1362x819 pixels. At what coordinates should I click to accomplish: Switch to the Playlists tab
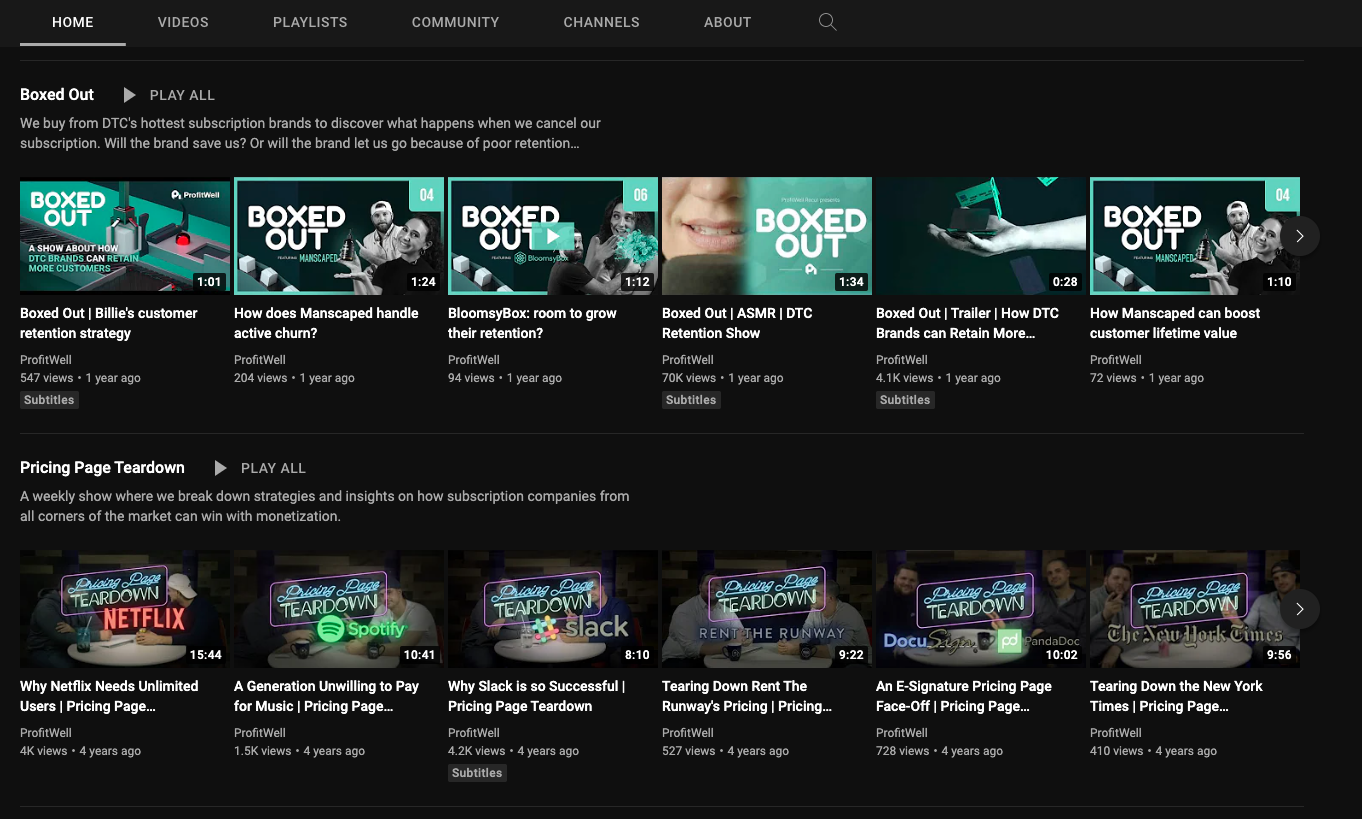point(310,22)
